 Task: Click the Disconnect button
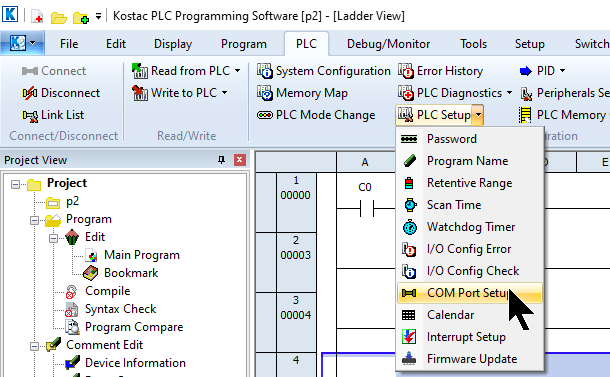pyautogui.click(x=61, y=93)
